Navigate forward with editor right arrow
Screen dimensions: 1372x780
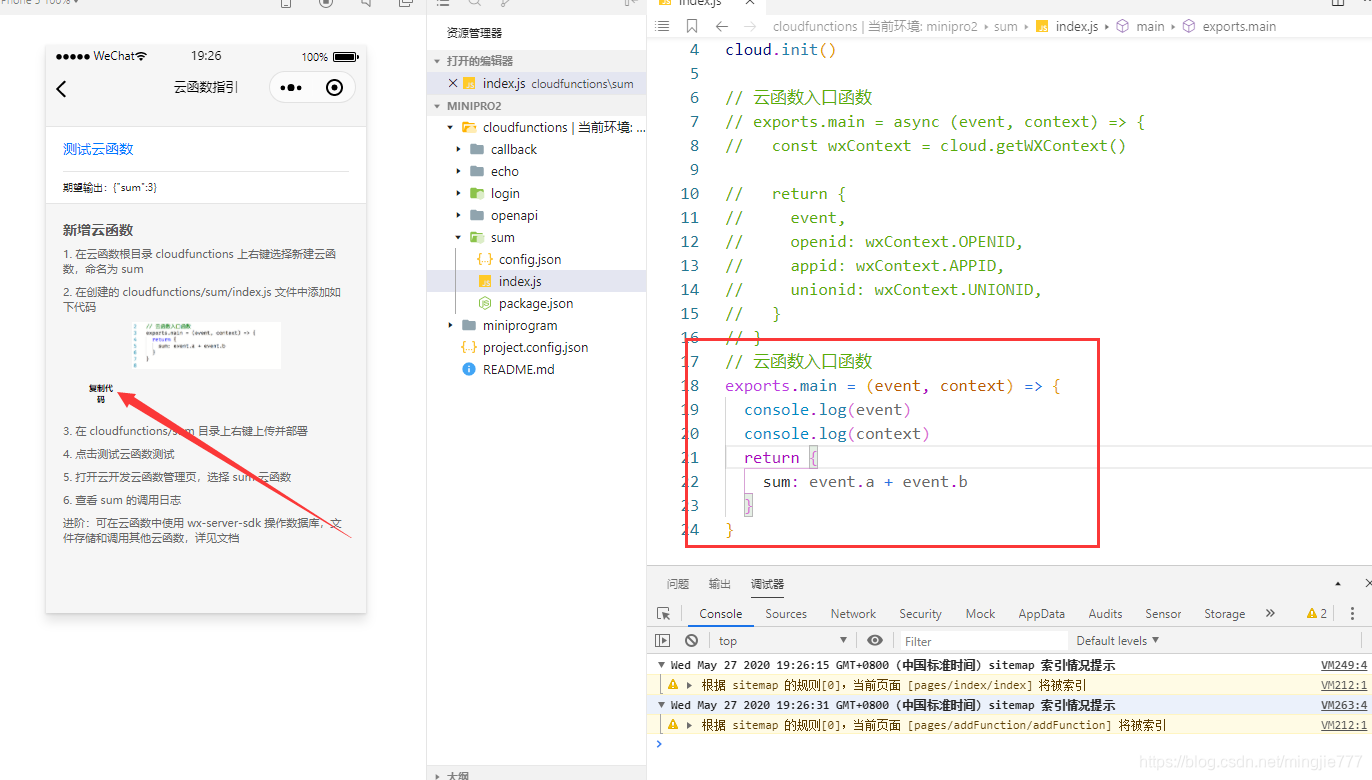click(x=750, y=26)
